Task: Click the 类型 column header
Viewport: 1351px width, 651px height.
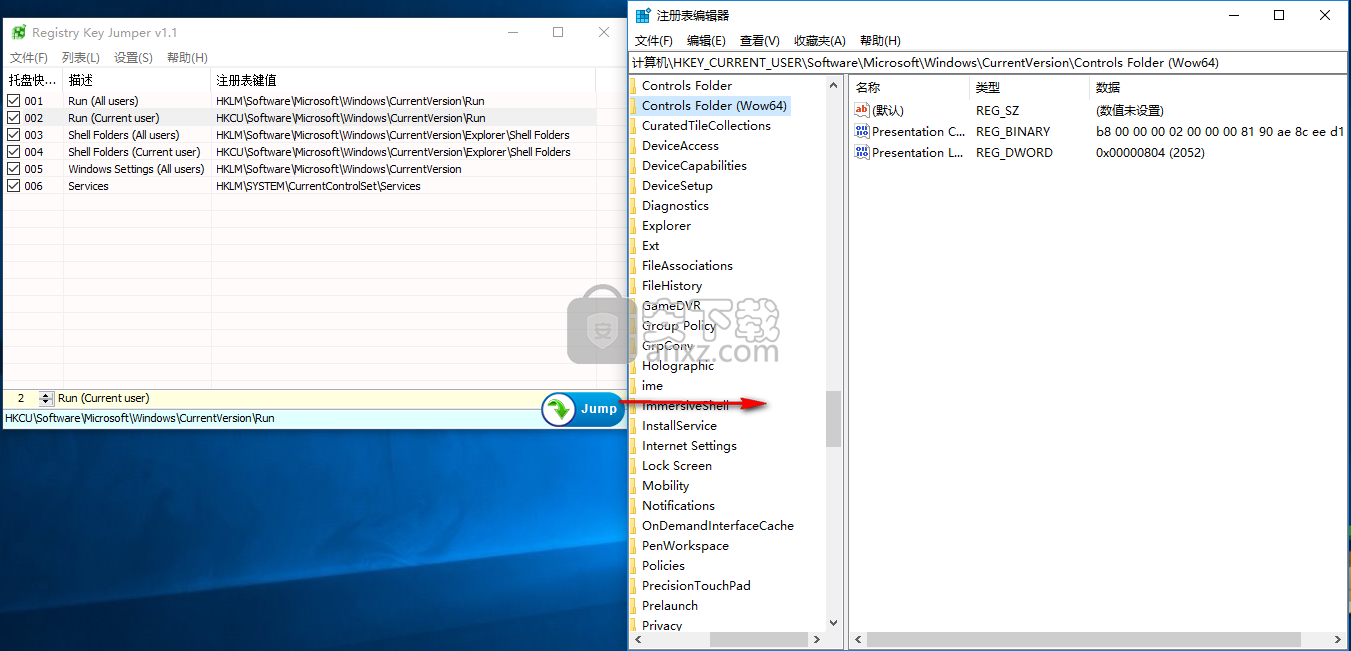Action: [x=1029, y=88]
